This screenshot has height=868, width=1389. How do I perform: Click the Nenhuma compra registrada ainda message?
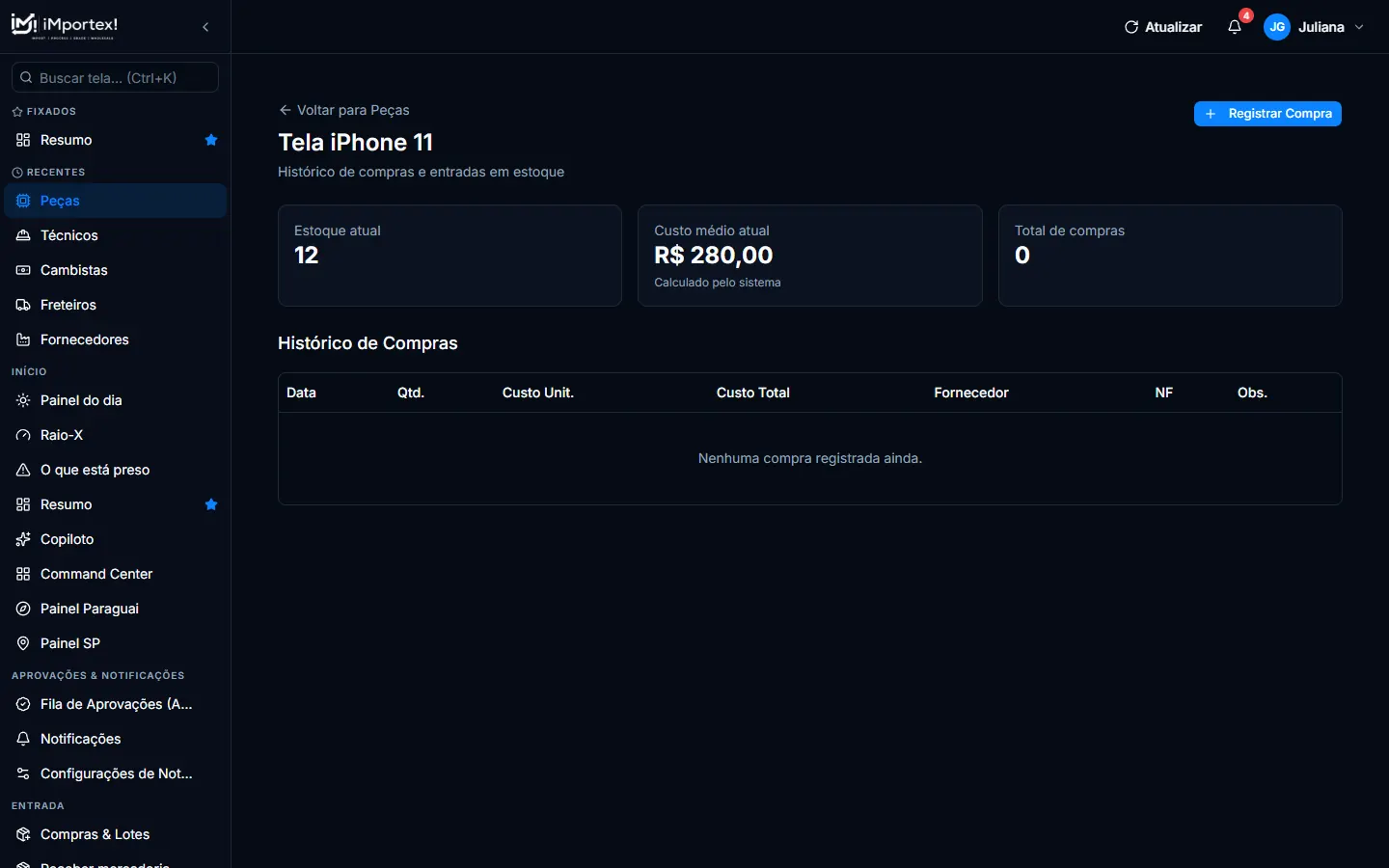[810, 458]
